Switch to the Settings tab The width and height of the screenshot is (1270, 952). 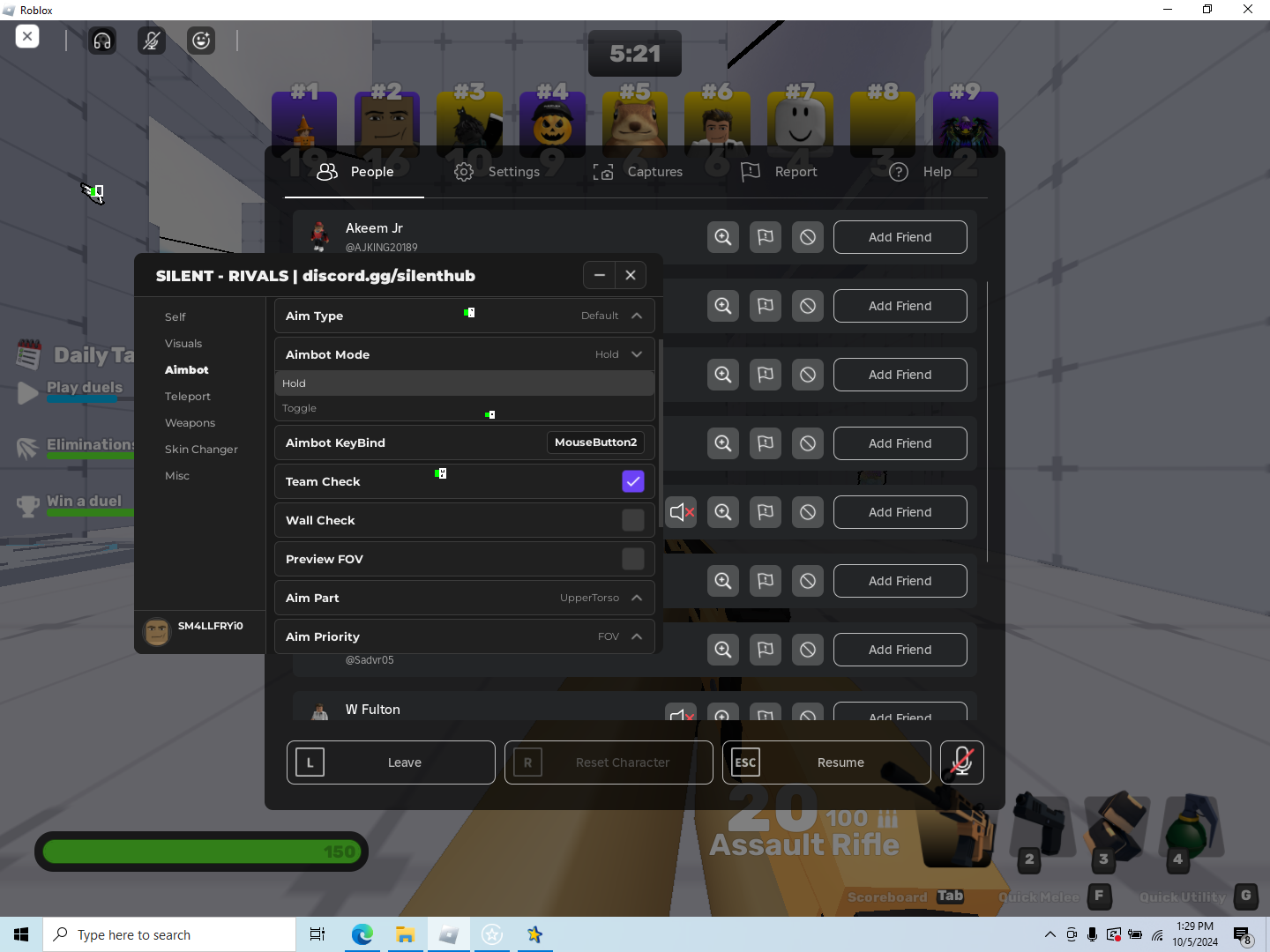click(497, 172)
